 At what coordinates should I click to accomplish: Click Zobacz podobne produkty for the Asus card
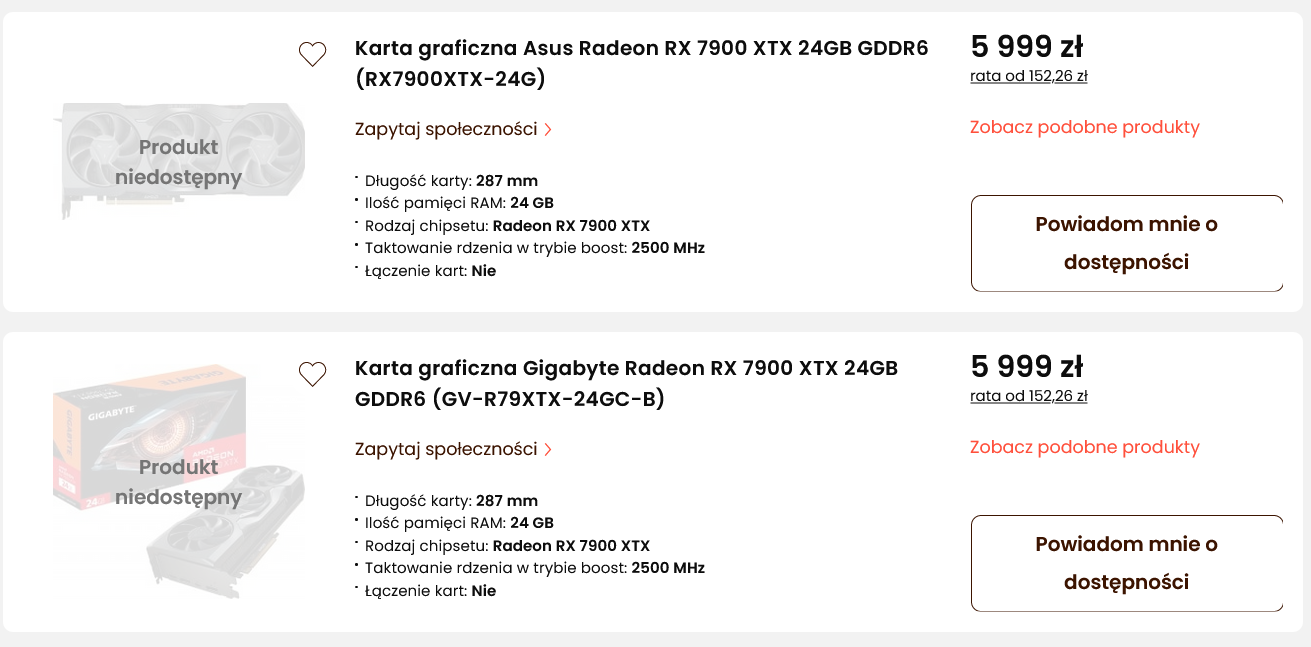1084,127
